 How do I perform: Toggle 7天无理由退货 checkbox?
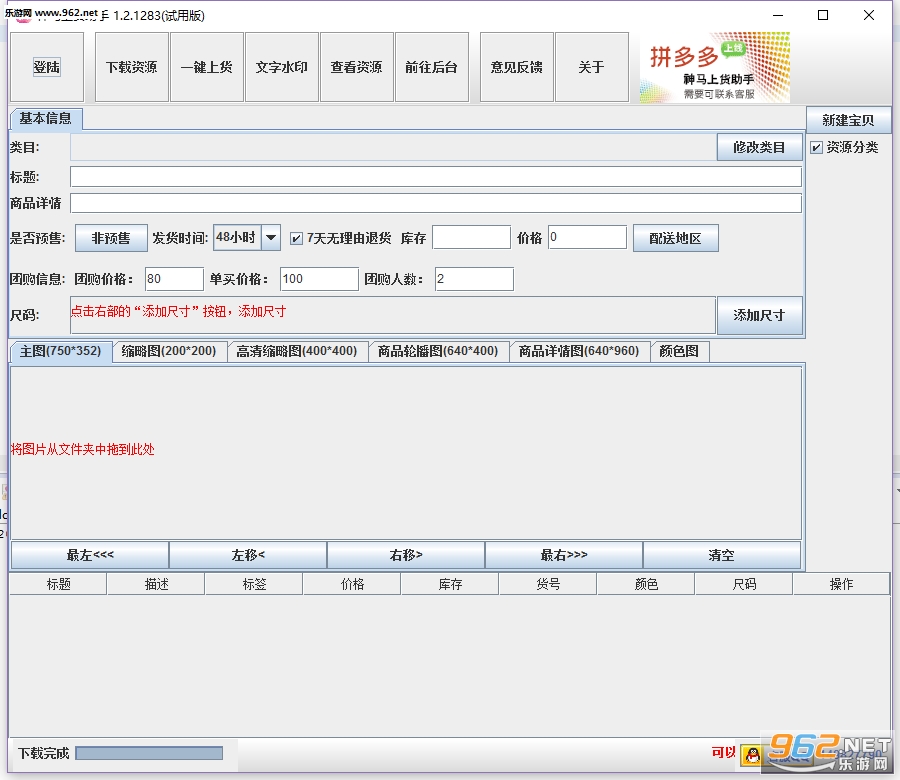(296, 238)
